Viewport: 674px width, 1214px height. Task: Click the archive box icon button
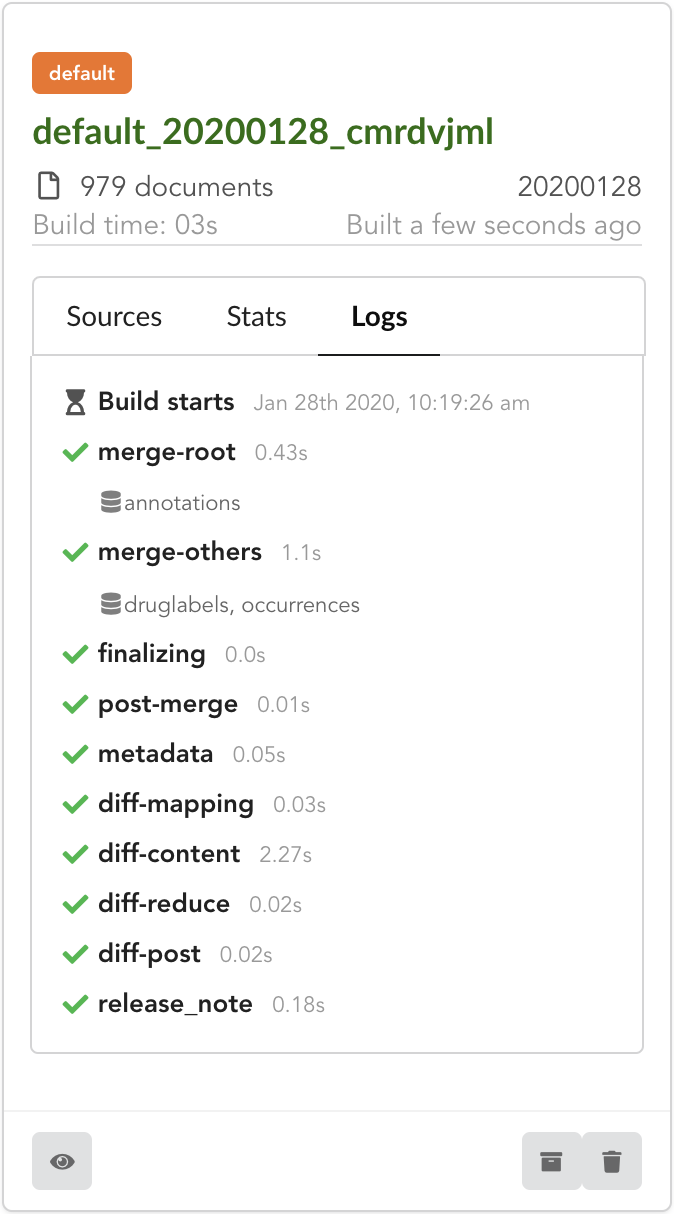pyautogui.click(x=551, y=1161)
